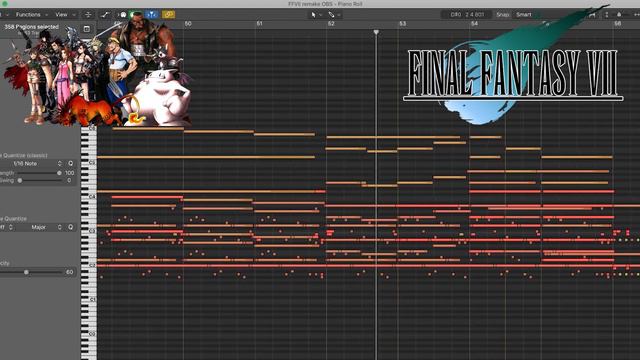Click the playhead marker in the ruler
The width and height of the screenshot is (640, 360).
coord(376,32)
